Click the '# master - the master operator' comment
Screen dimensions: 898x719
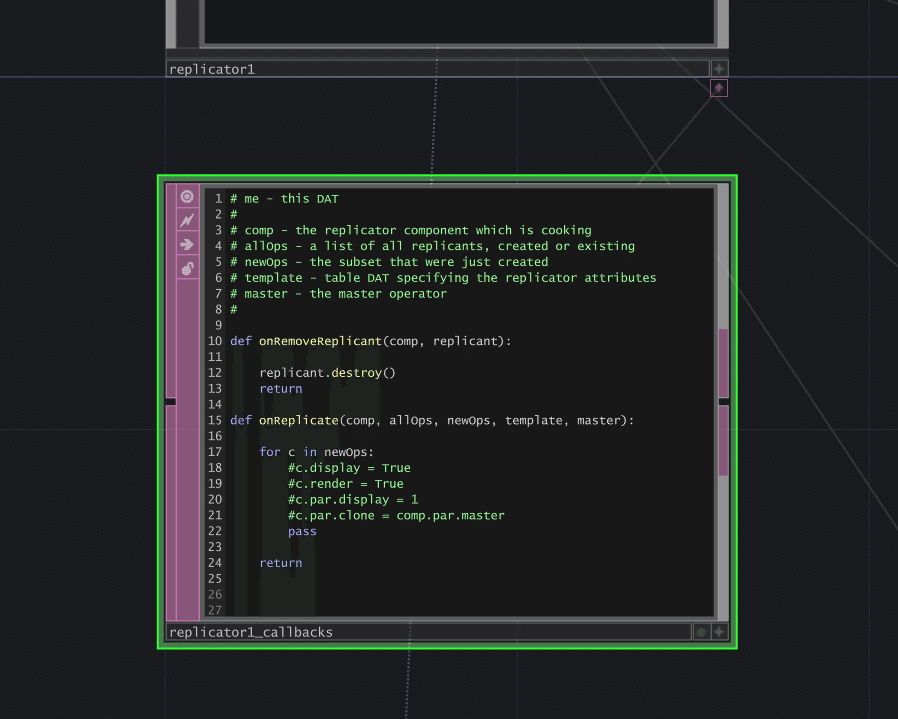coord(338,294)
